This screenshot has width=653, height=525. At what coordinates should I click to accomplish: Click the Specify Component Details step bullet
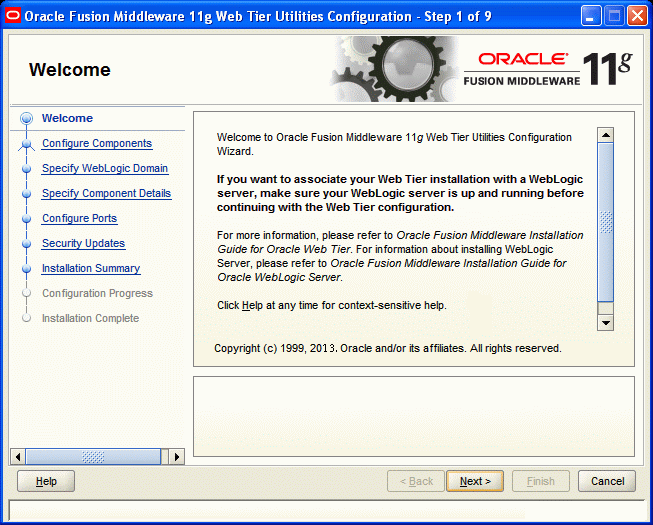(26, 194)
